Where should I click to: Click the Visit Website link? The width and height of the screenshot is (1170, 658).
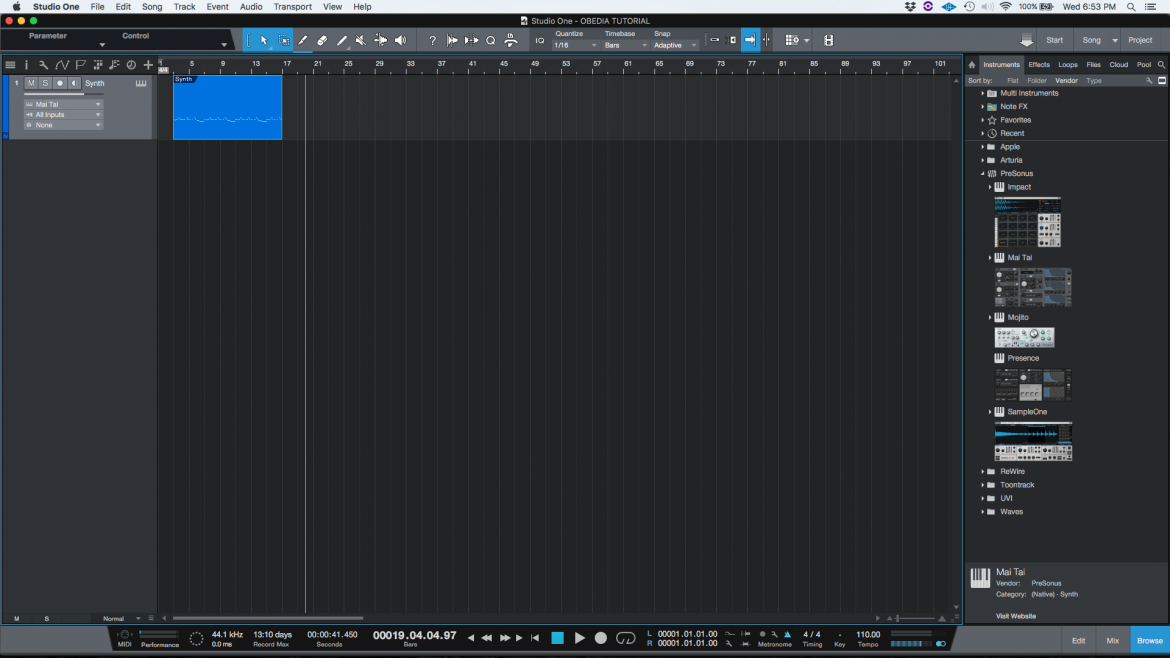1016,616
